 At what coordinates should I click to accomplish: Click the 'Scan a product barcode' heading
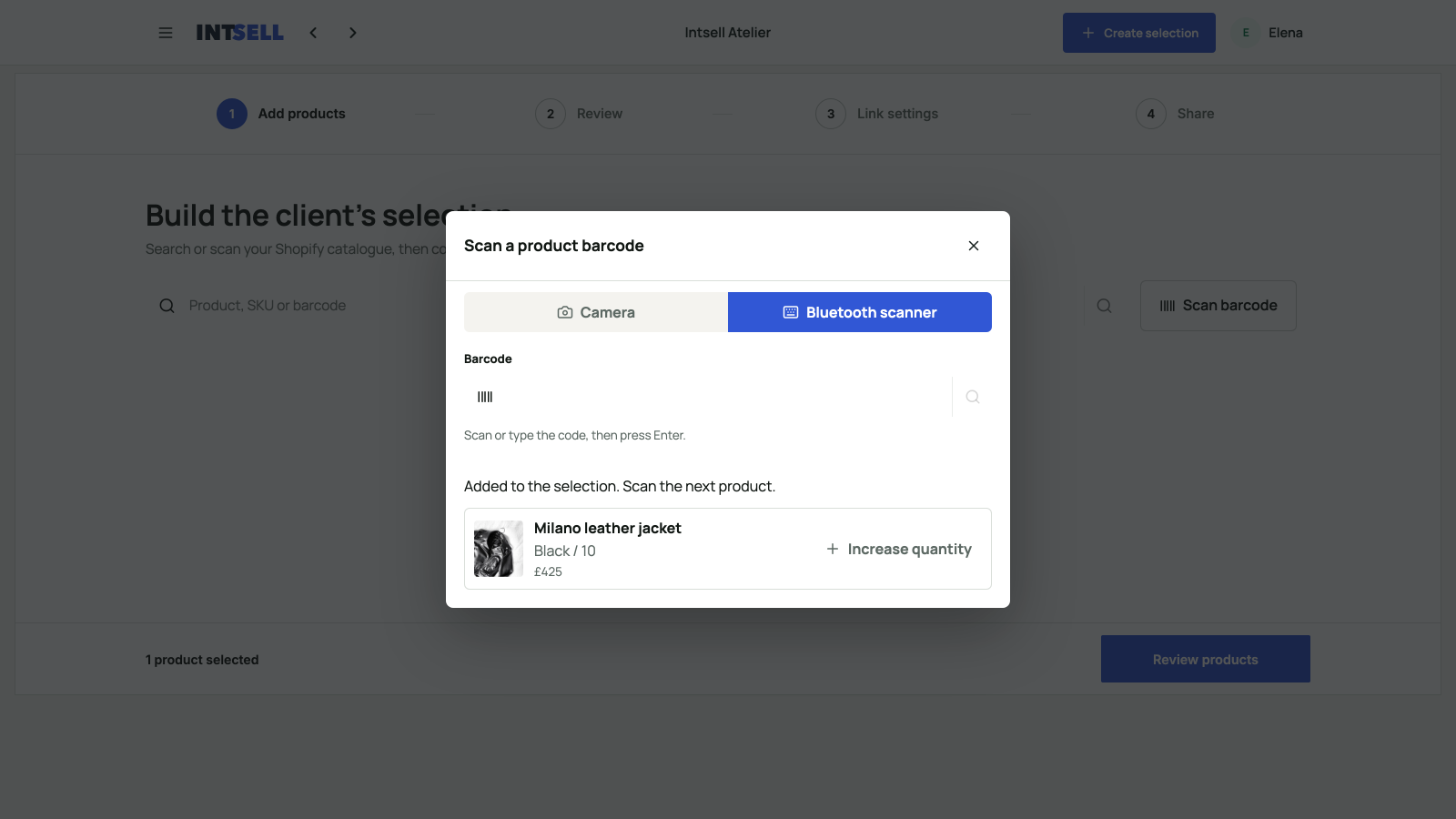554,246
